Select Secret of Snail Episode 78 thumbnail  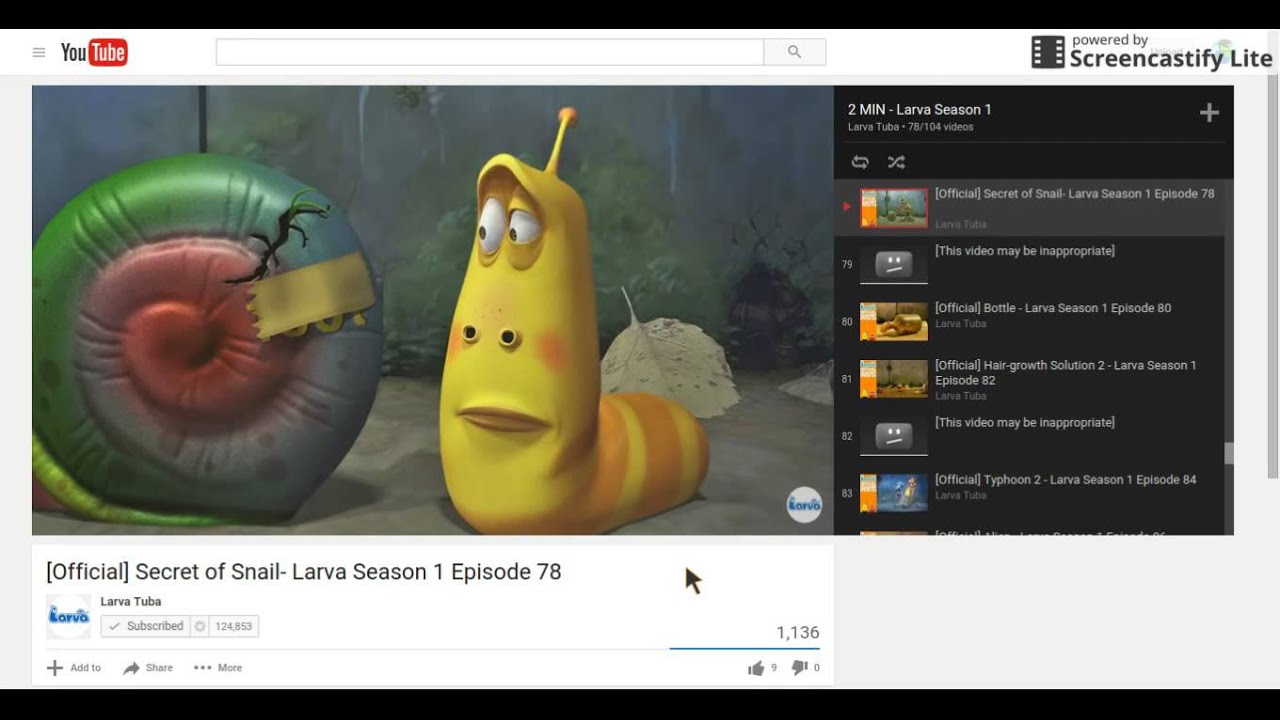point(894,208)
